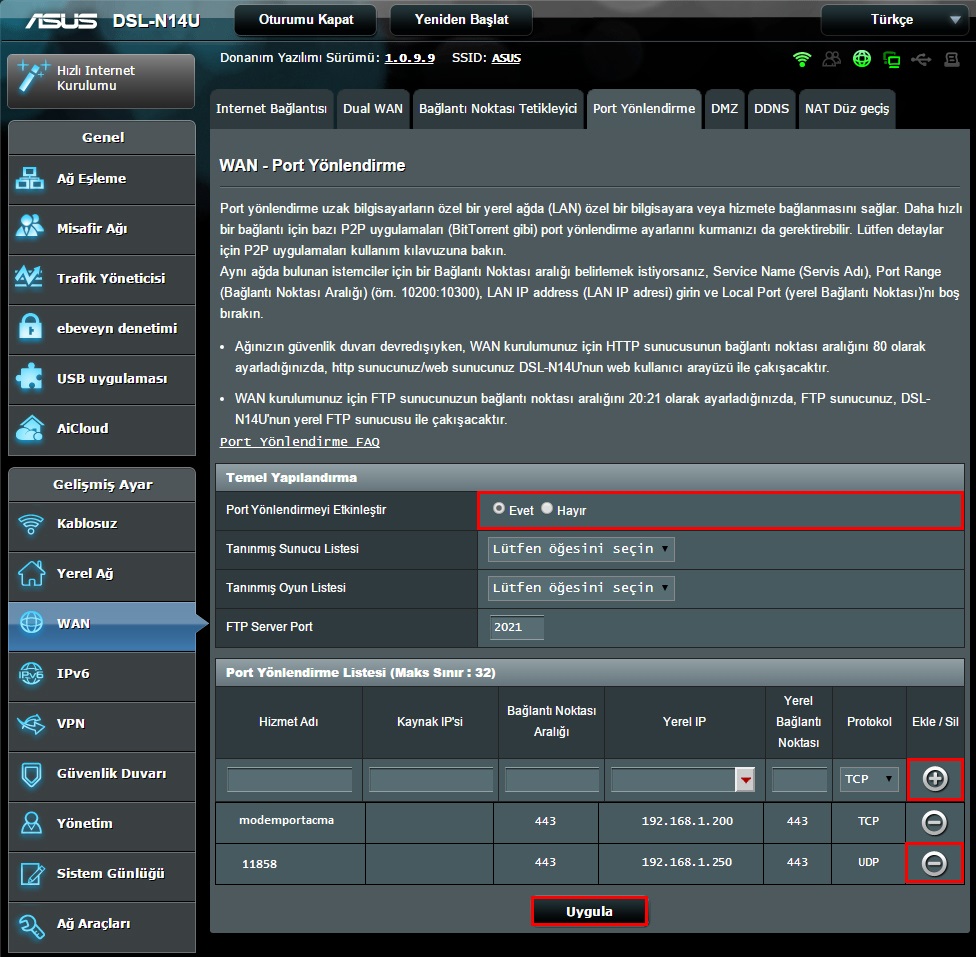This screenshot has height=957, width=976.
Task: Click the Yeniden Başlat button
Action: 461,20
